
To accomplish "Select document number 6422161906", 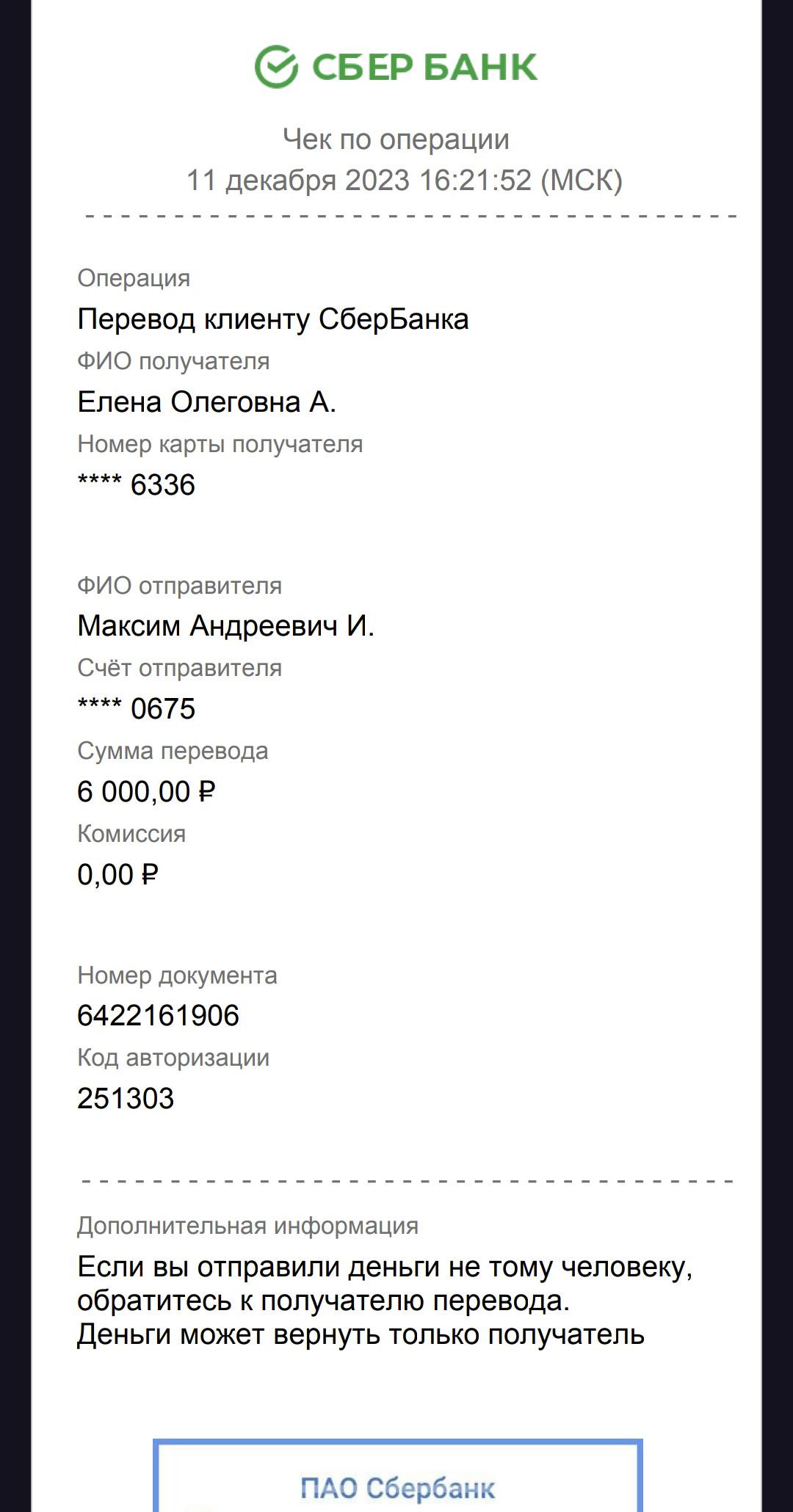I will [158, 1016].
